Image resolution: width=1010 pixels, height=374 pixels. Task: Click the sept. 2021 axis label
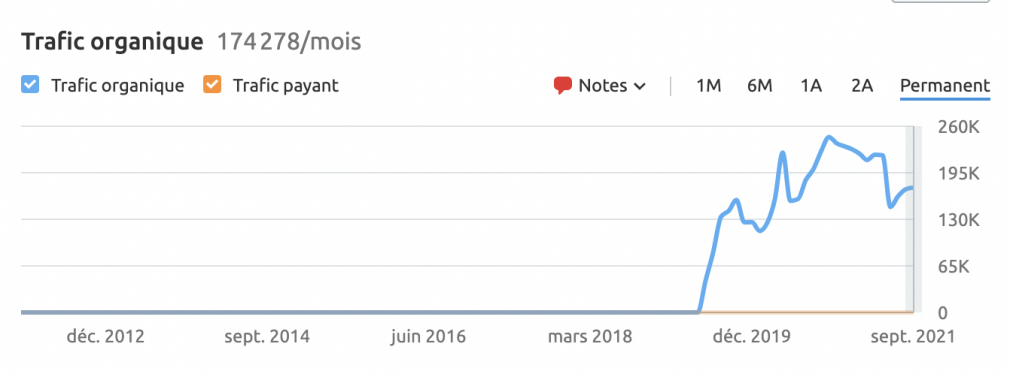coord(910,336)
